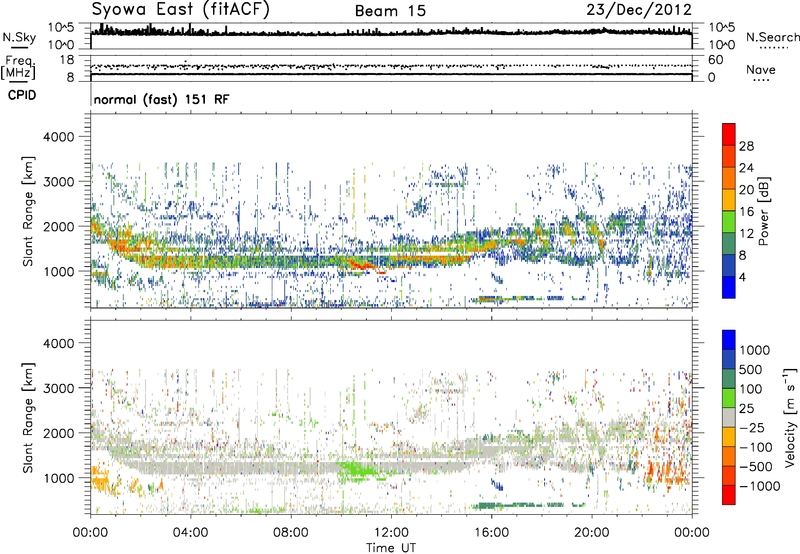800x554 pixels.
Task: Click the '20:00' time tick label
Action: tap(592, 533)
